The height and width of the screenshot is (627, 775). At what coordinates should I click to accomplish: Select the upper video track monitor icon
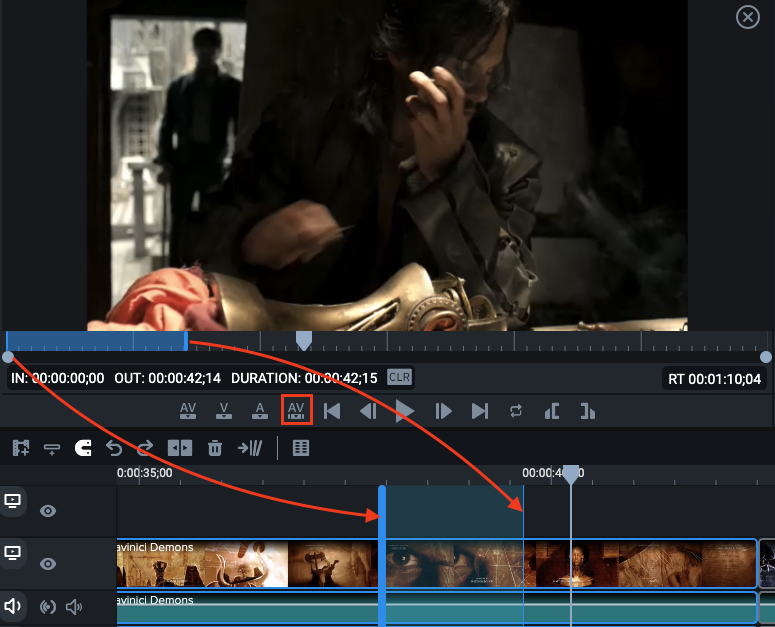coord(12,501)
